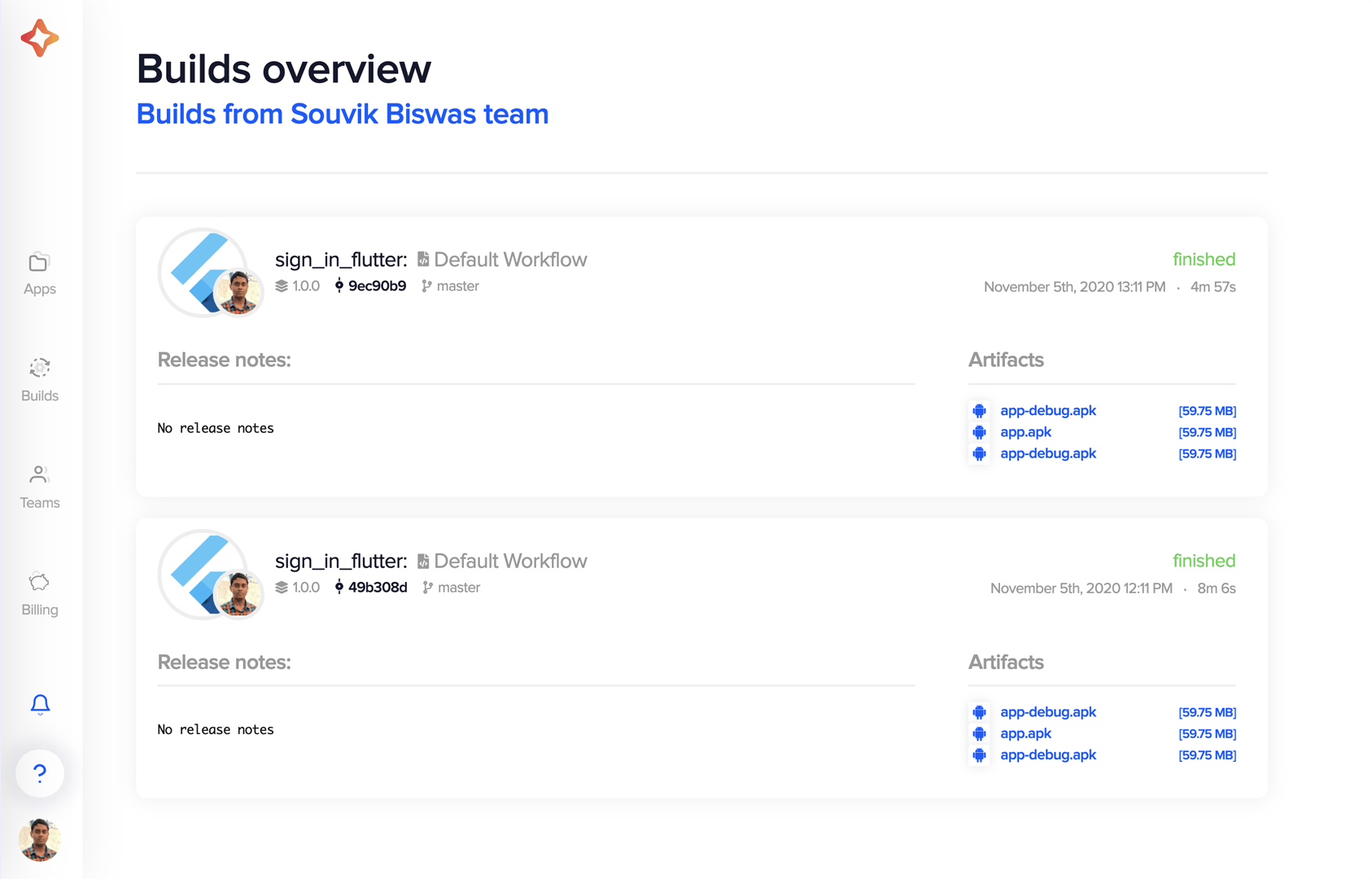
Task: Click Android icon beside last app-debug.apk in build 49b308d
Action: (x=980, y=754)
